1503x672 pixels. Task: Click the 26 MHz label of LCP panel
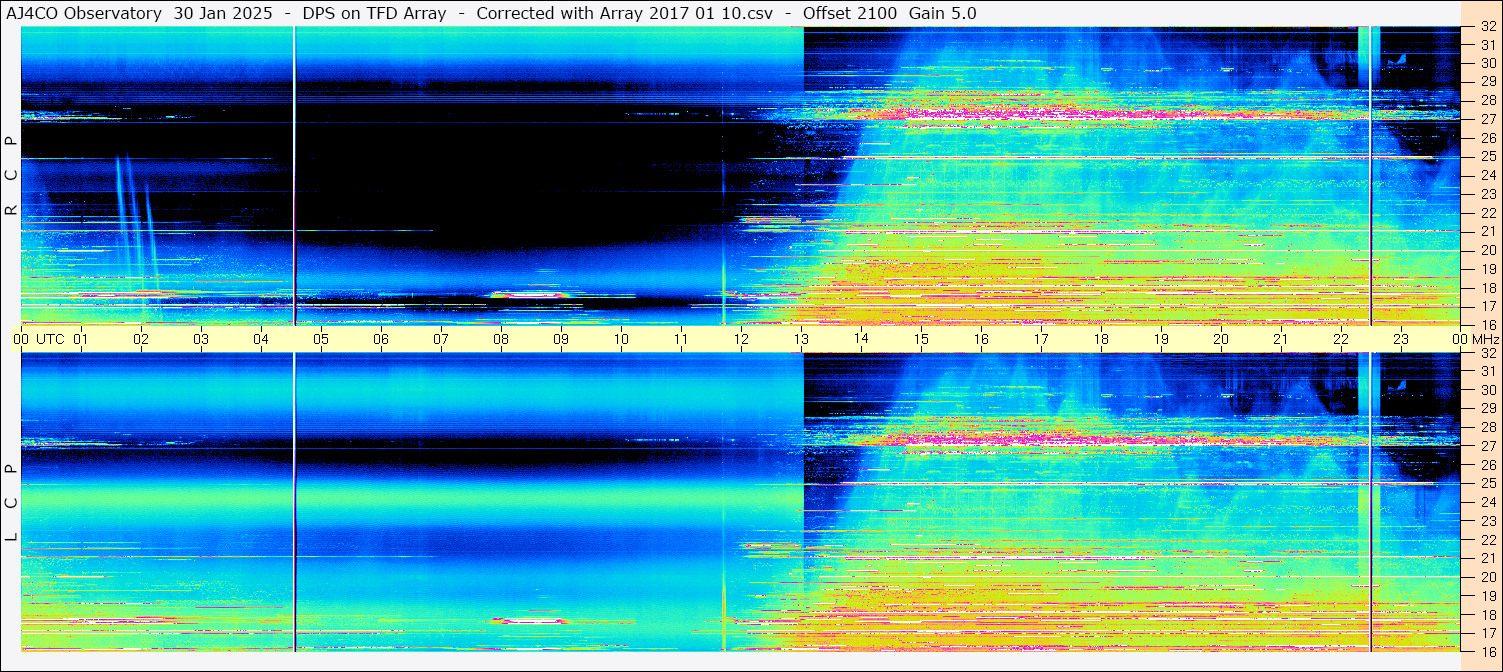tap(1488, 464)
